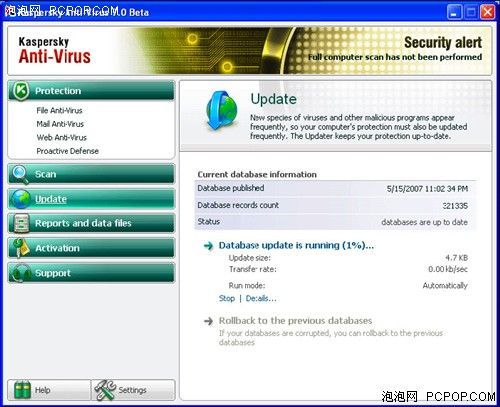Click the Protection shield icon
Viewport: 500px width, 407px height.
tap(21, 90)
